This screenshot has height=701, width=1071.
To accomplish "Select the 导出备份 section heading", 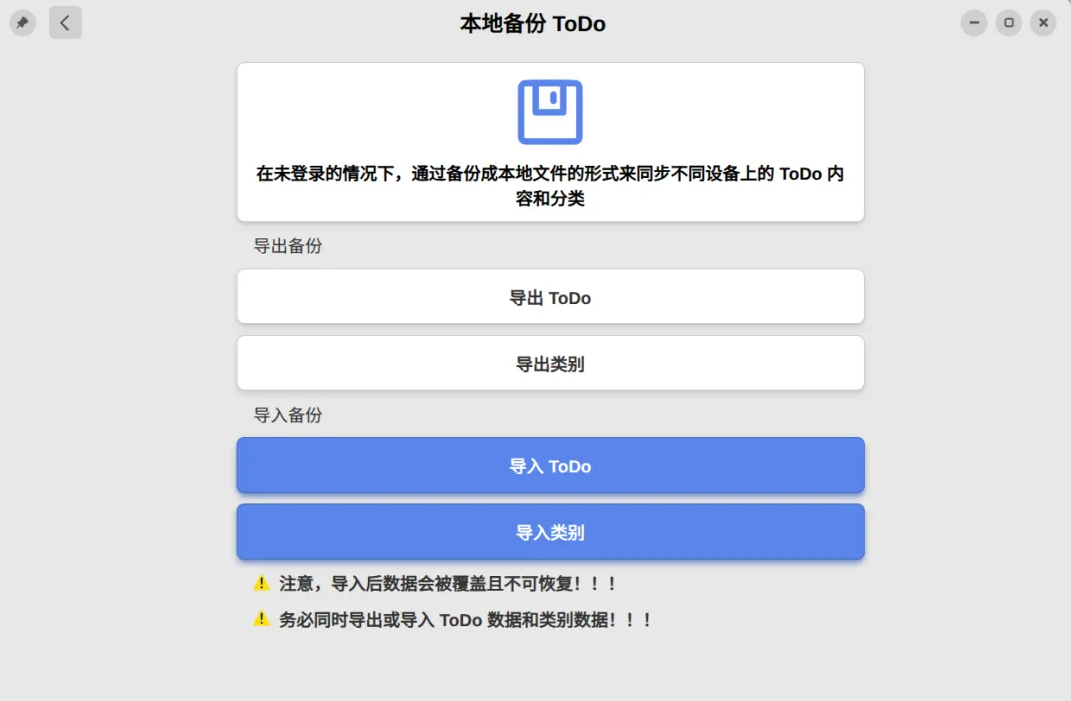I will [x=288, y=246].
